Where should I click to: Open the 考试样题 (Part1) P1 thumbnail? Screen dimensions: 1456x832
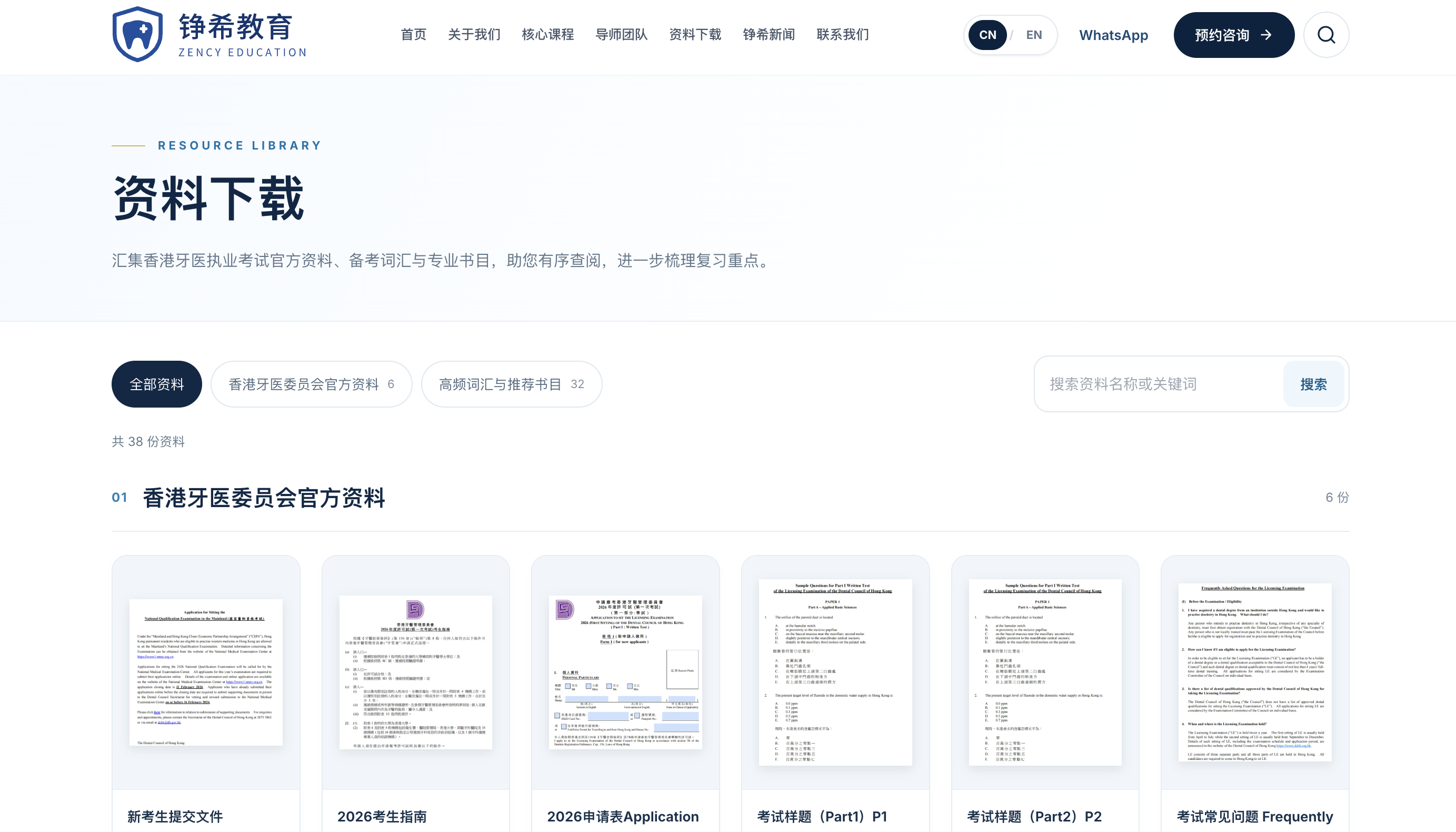(x=835, y=672)
